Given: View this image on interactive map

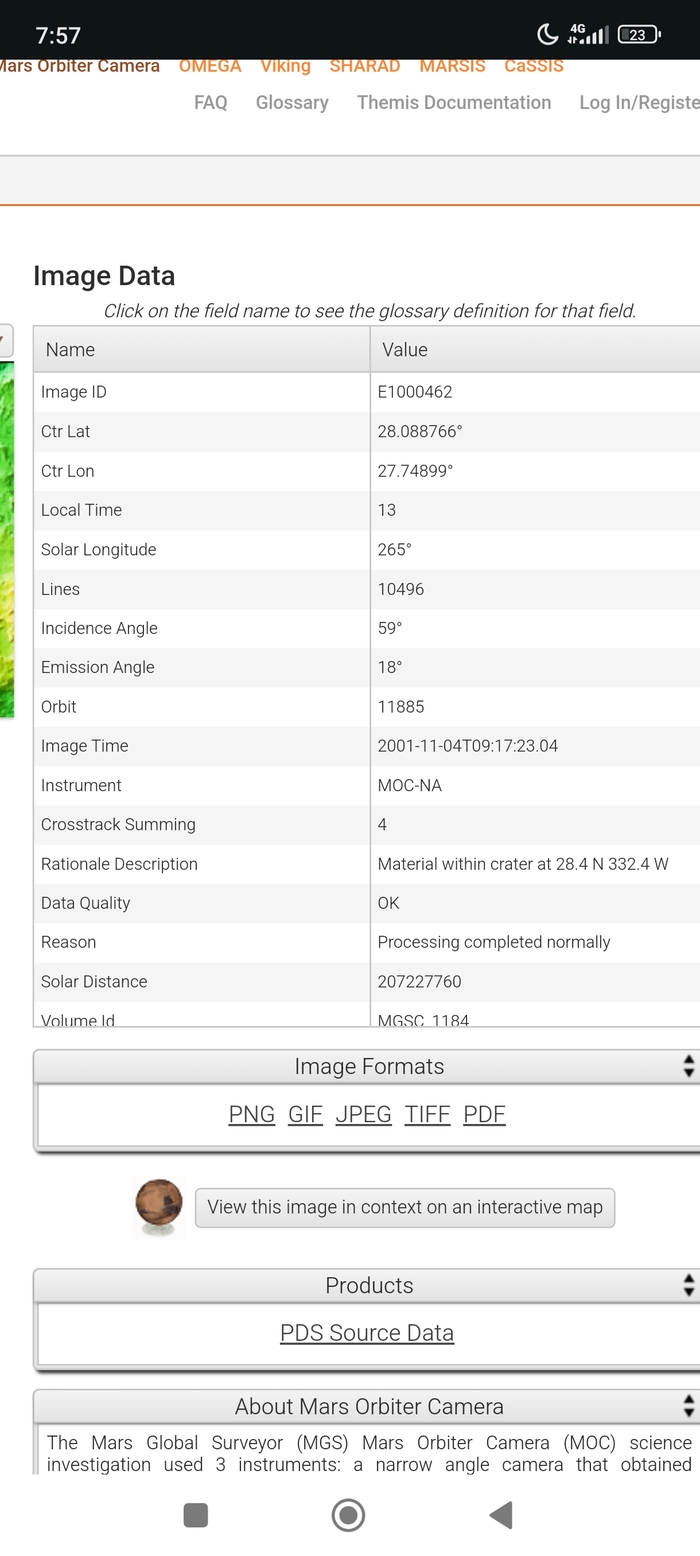Looking at the screenshot, I should tap(405, 1207).
